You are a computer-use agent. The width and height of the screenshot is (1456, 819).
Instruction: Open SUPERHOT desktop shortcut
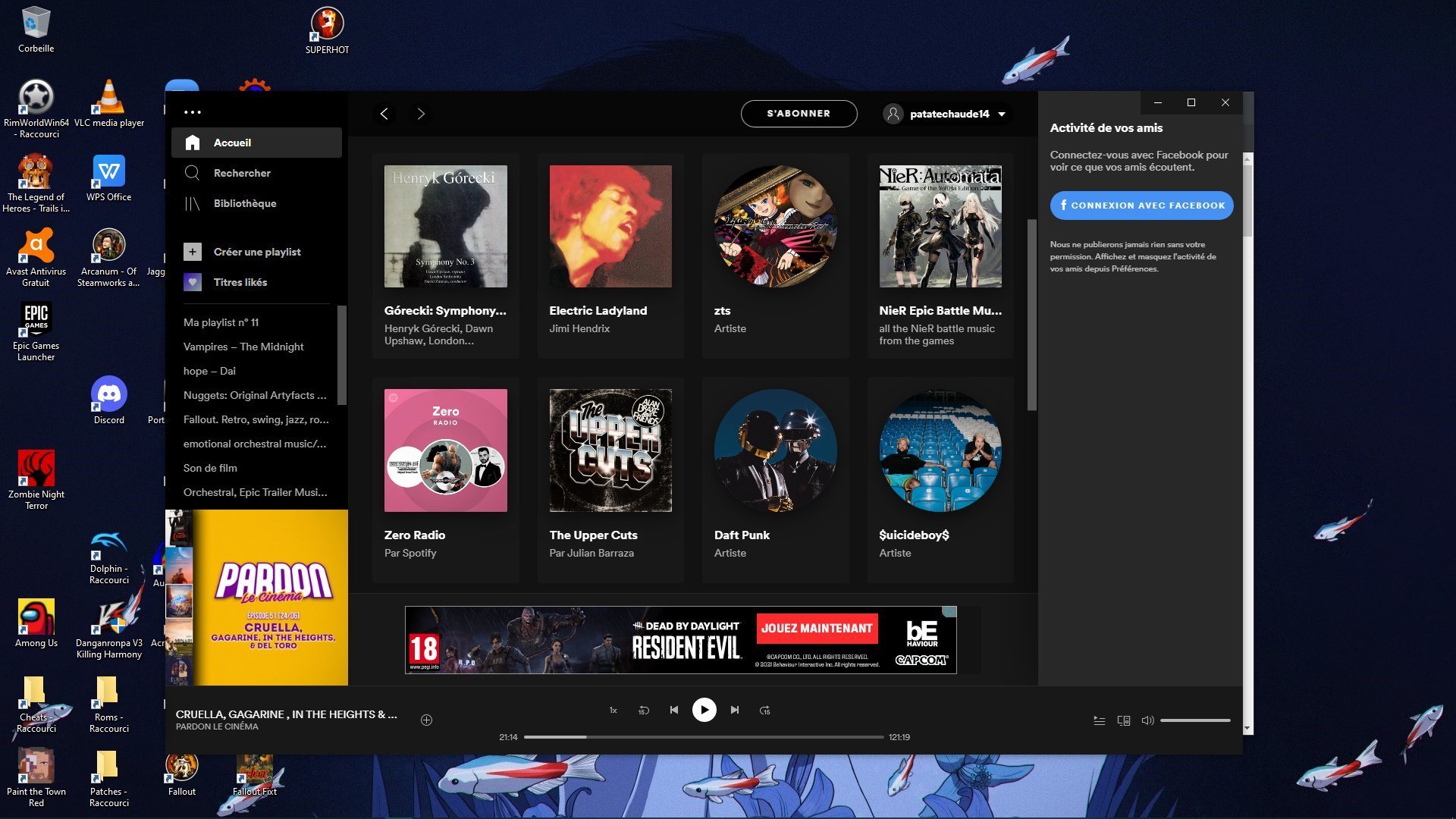coord(327,30)
